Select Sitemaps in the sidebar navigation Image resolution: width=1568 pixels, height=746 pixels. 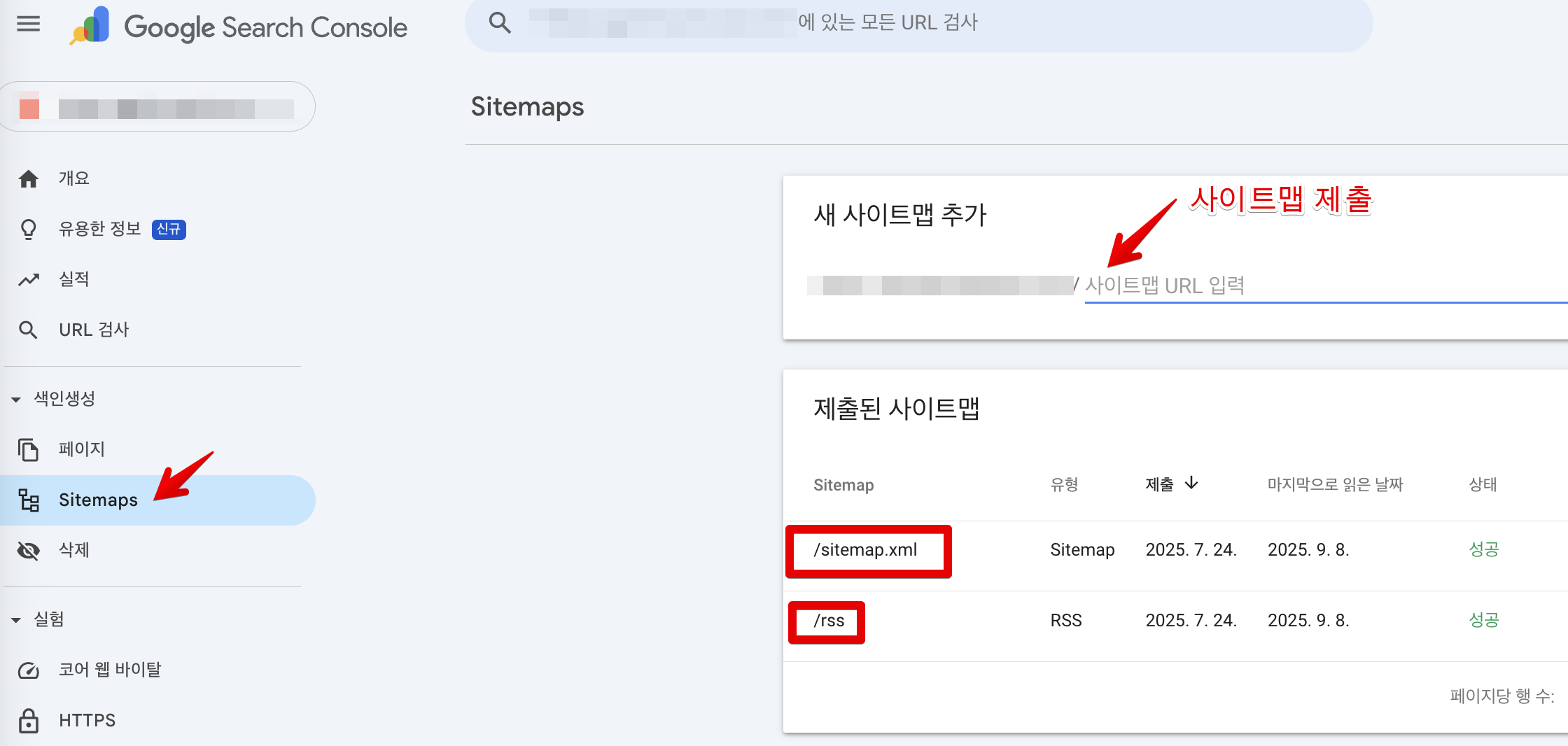click(x=98, y=500)
